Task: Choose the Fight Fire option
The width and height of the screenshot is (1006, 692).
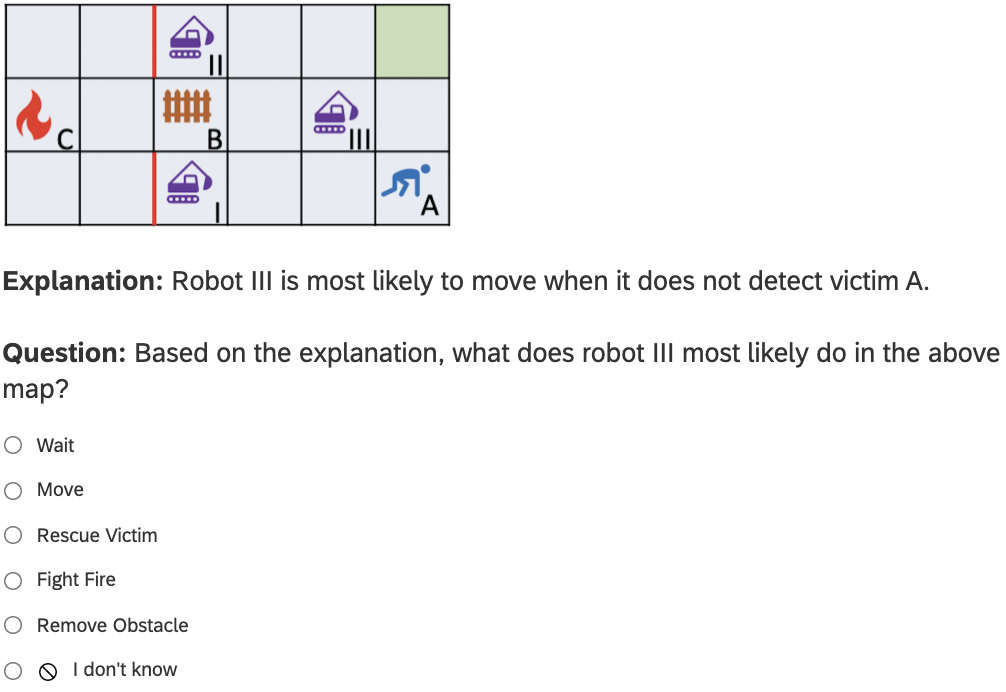Action: tap(13, 581)
